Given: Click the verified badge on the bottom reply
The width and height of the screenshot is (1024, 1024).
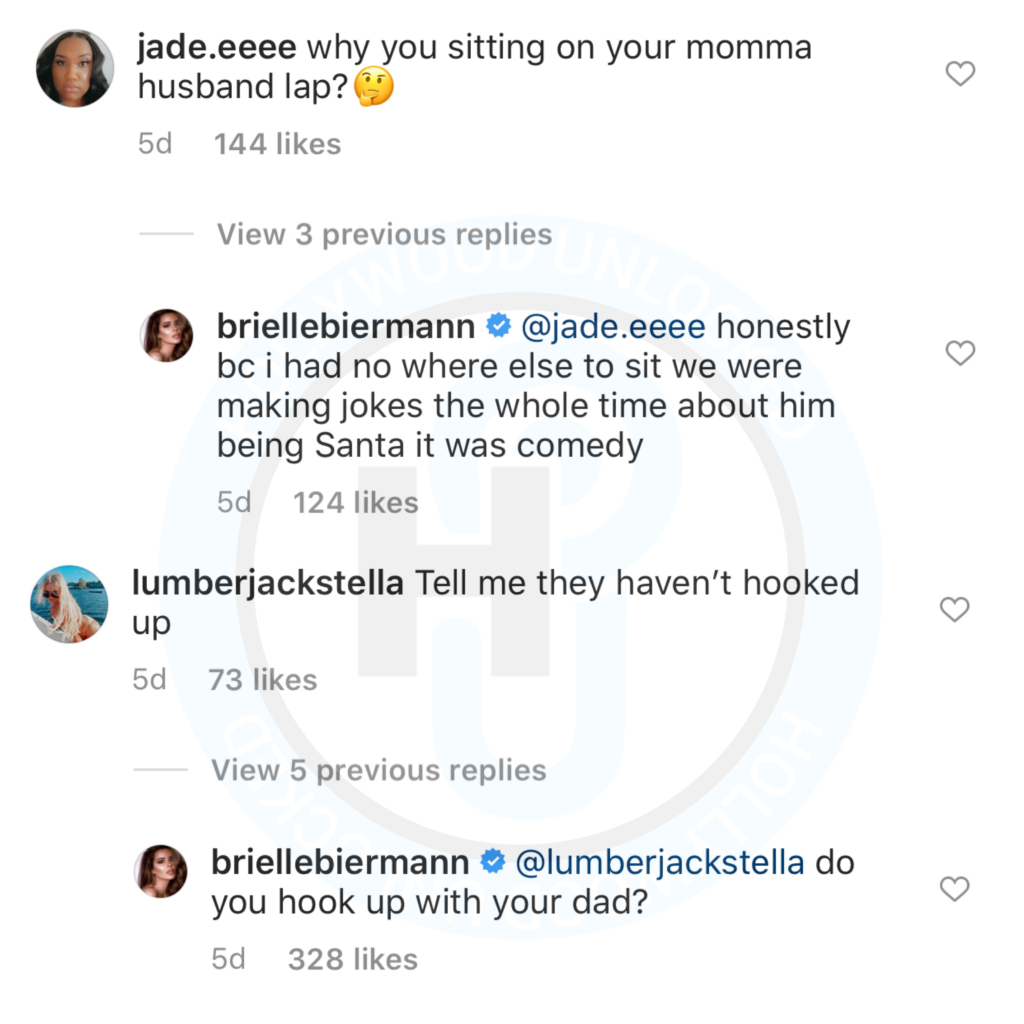Looking at the screenshot, I should [x=492, y=861].
